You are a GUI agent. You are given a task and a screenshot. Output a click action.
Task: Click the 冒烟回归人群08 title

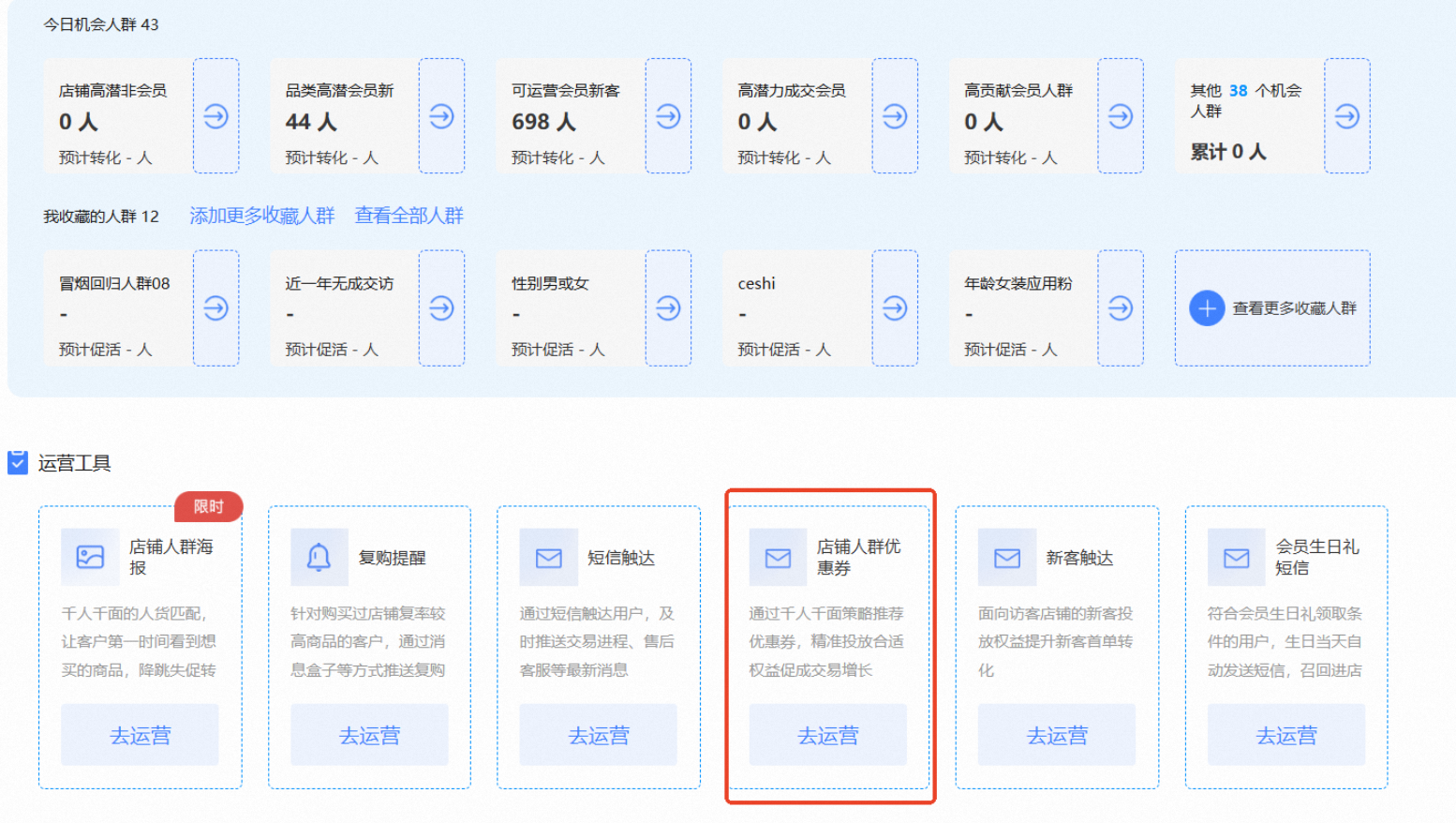tap(114, 283)
